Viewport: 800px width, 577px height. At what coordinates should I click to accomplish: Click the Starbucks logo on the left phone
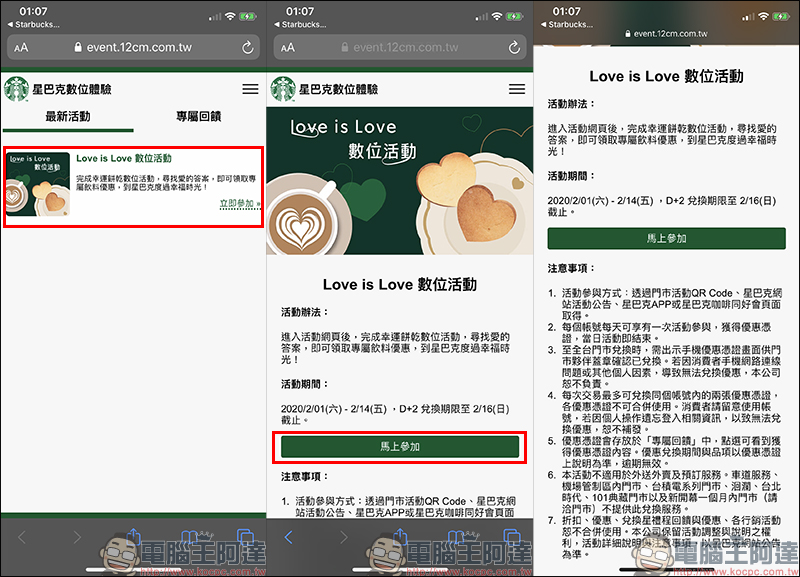coord(17,89)
